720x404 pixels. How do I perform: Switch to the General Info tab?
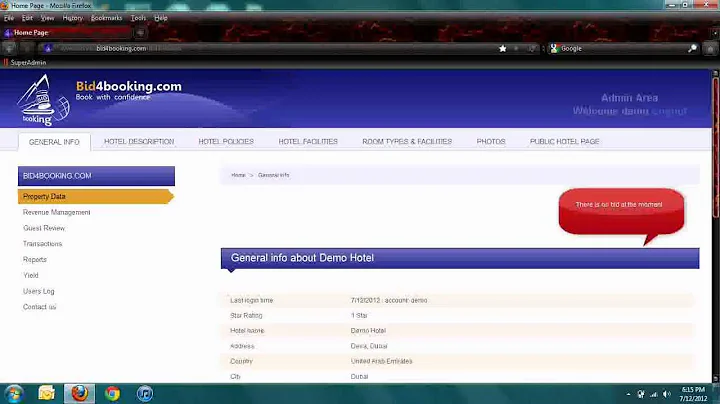coord(54,142)
